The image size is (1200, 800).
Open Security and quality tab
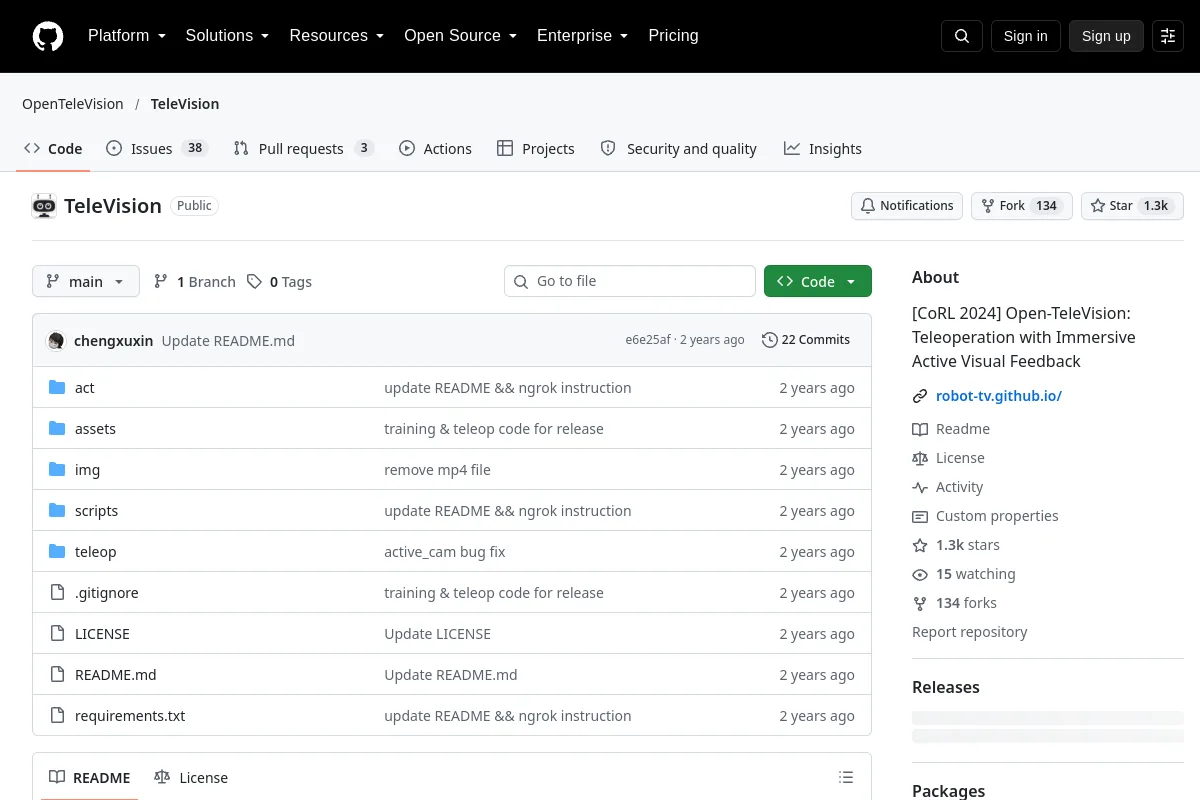[678, 149]
